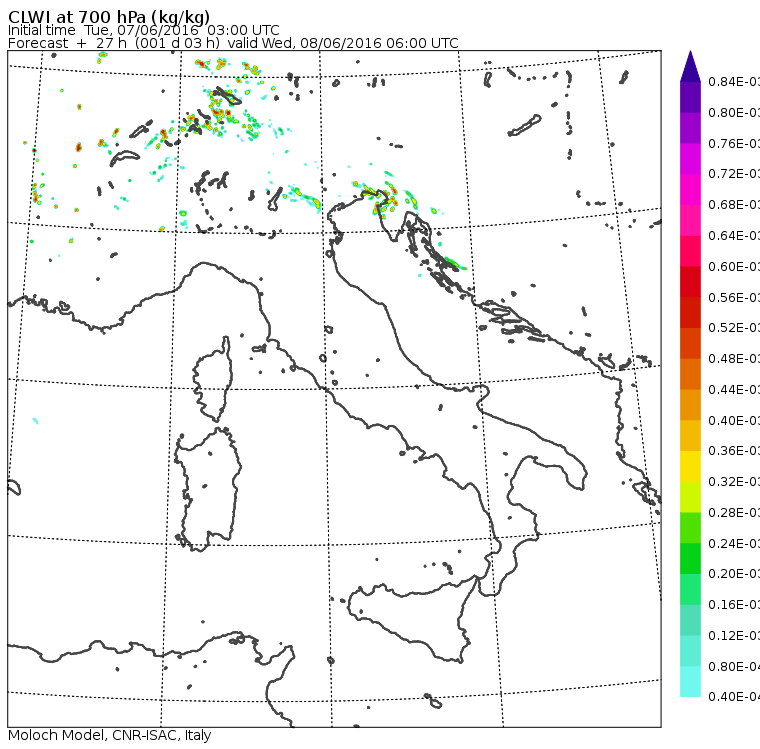Click the colorbar label 0.56E-03

(734, 297)
